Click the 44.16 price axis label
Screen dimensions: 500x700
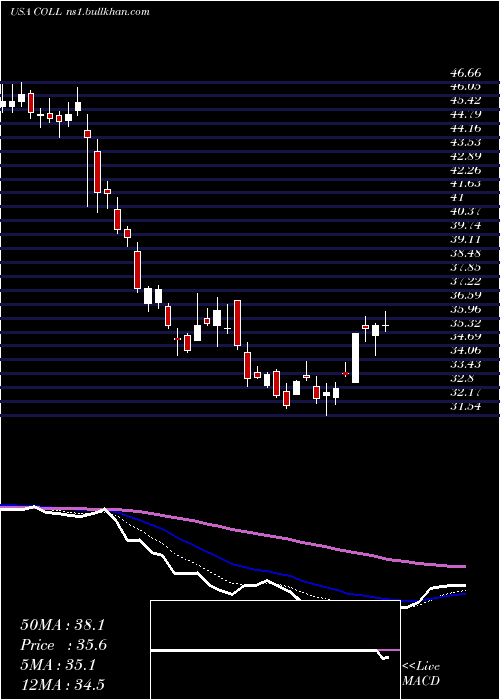pos(464,128)
